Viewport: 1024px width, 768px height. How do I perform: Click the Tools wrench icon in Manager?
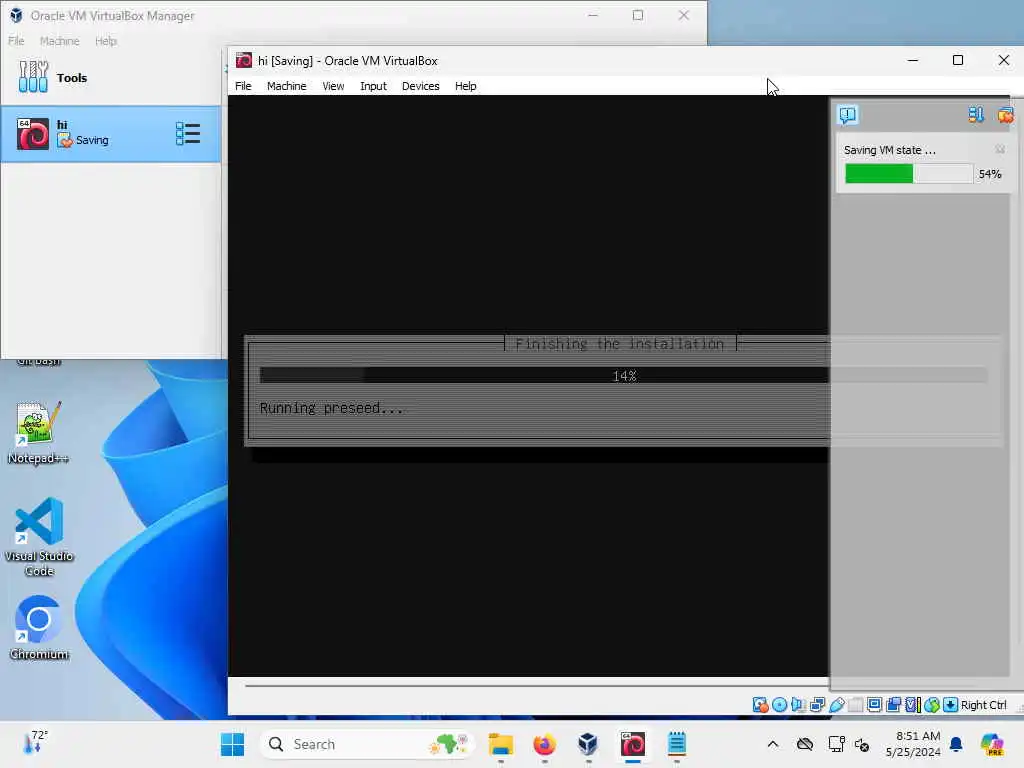[x=33, y=77]
